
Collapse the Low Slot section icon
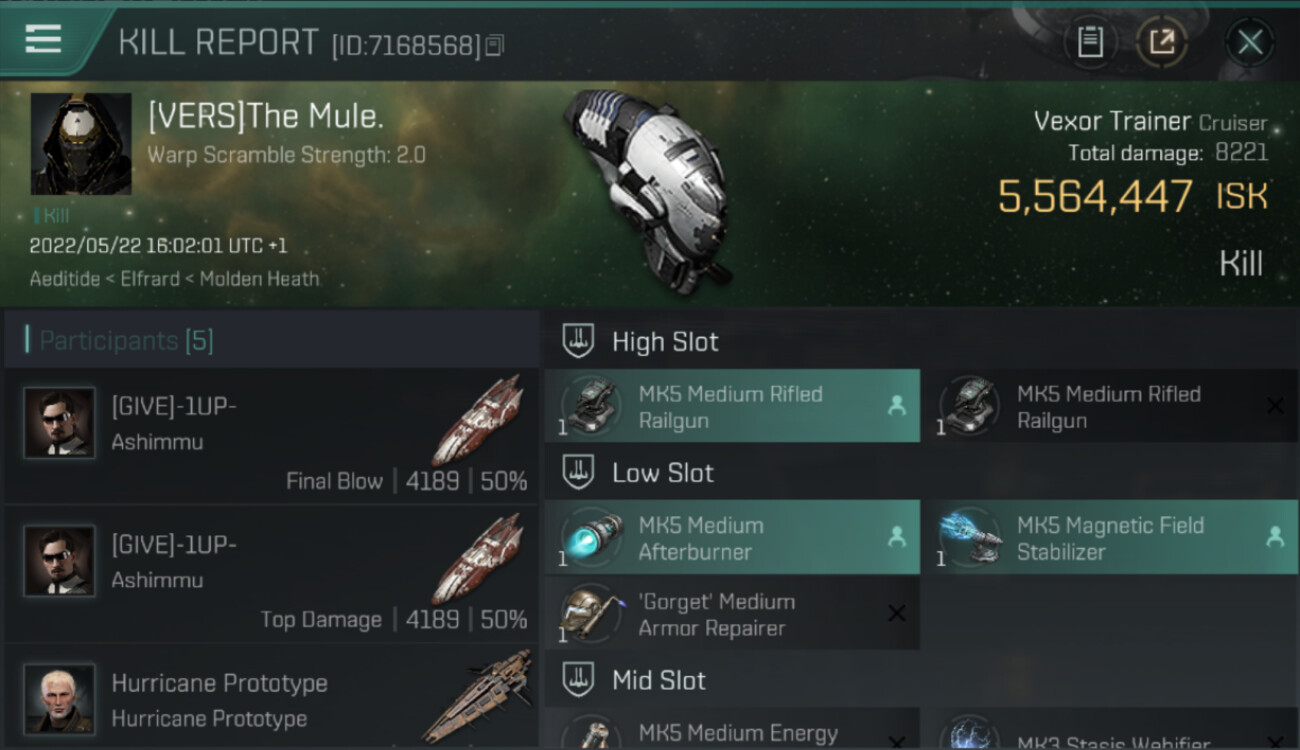coord(578,472)
